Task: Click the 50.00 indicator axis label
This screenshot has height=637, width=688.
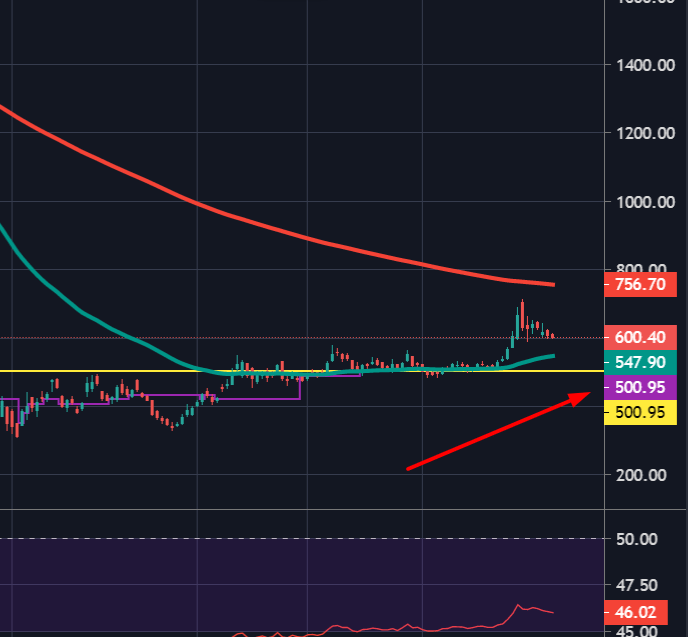Action: tap(637, 539)
